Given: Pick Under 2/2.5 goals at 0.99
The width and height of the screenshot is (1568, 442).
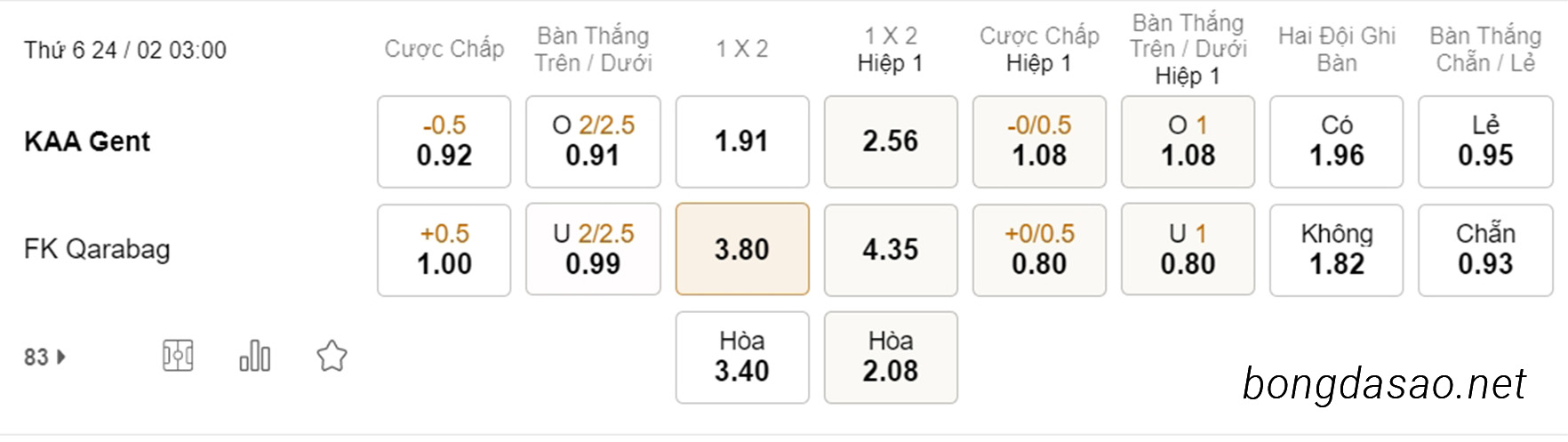Looking at the screenshot, I should click(593, 249).
